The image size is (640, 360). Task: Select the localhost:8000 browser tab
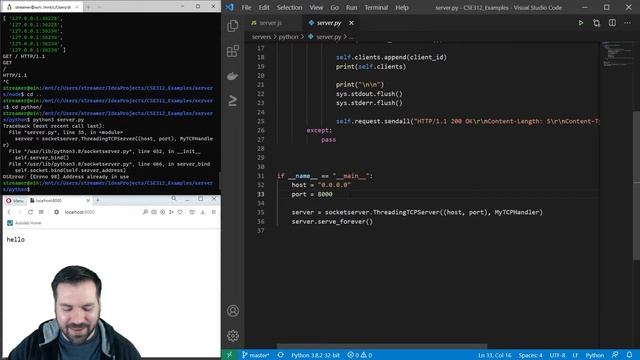coord(59,200)
